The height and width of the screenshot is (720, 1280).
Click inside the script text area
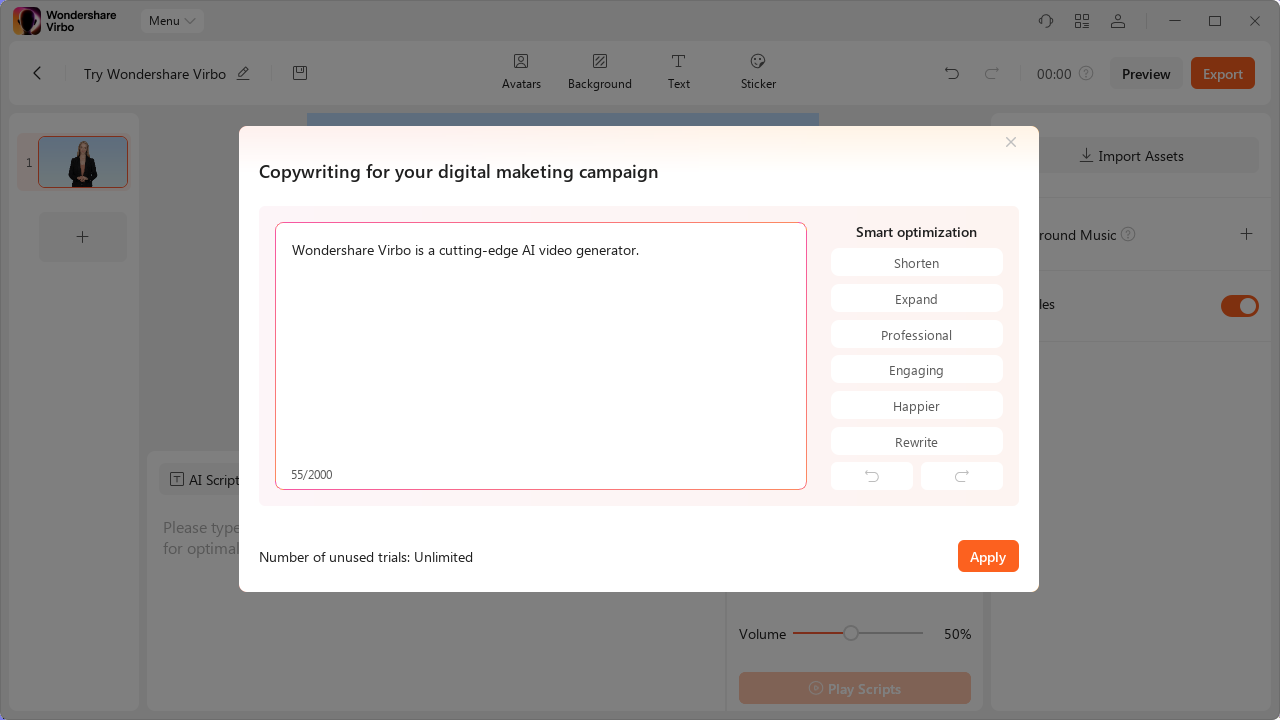[541, 356]
